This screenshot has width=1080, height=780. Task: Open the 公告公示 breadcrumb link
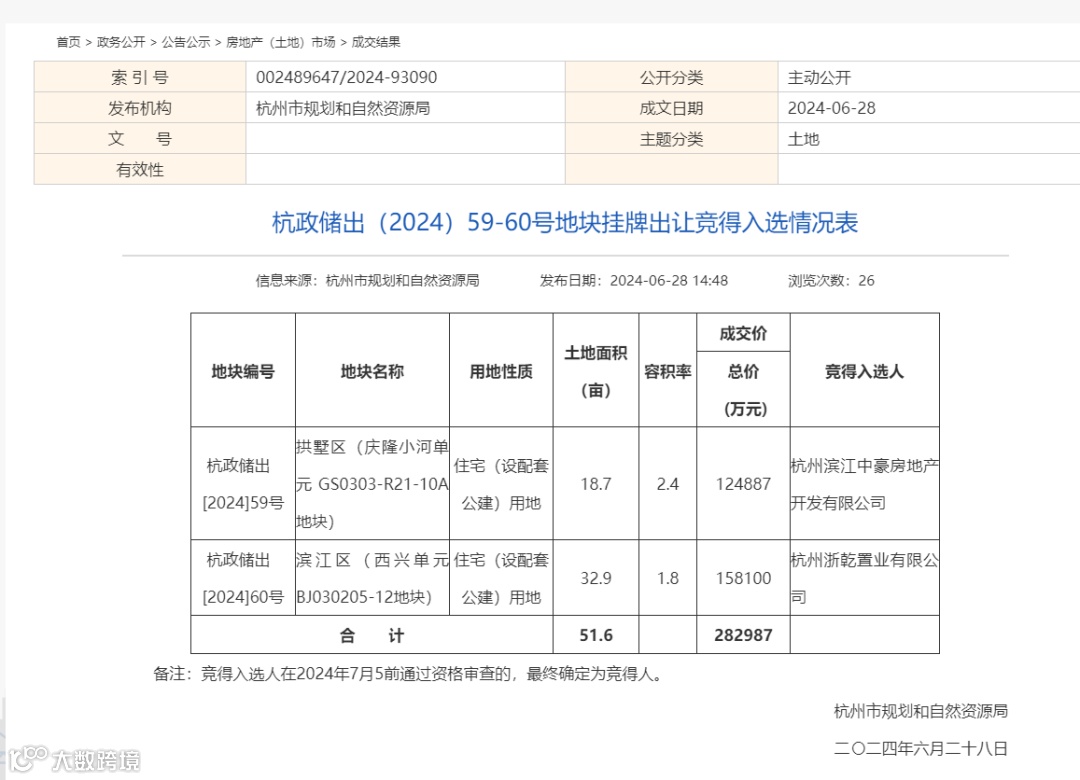coord(186,42)
